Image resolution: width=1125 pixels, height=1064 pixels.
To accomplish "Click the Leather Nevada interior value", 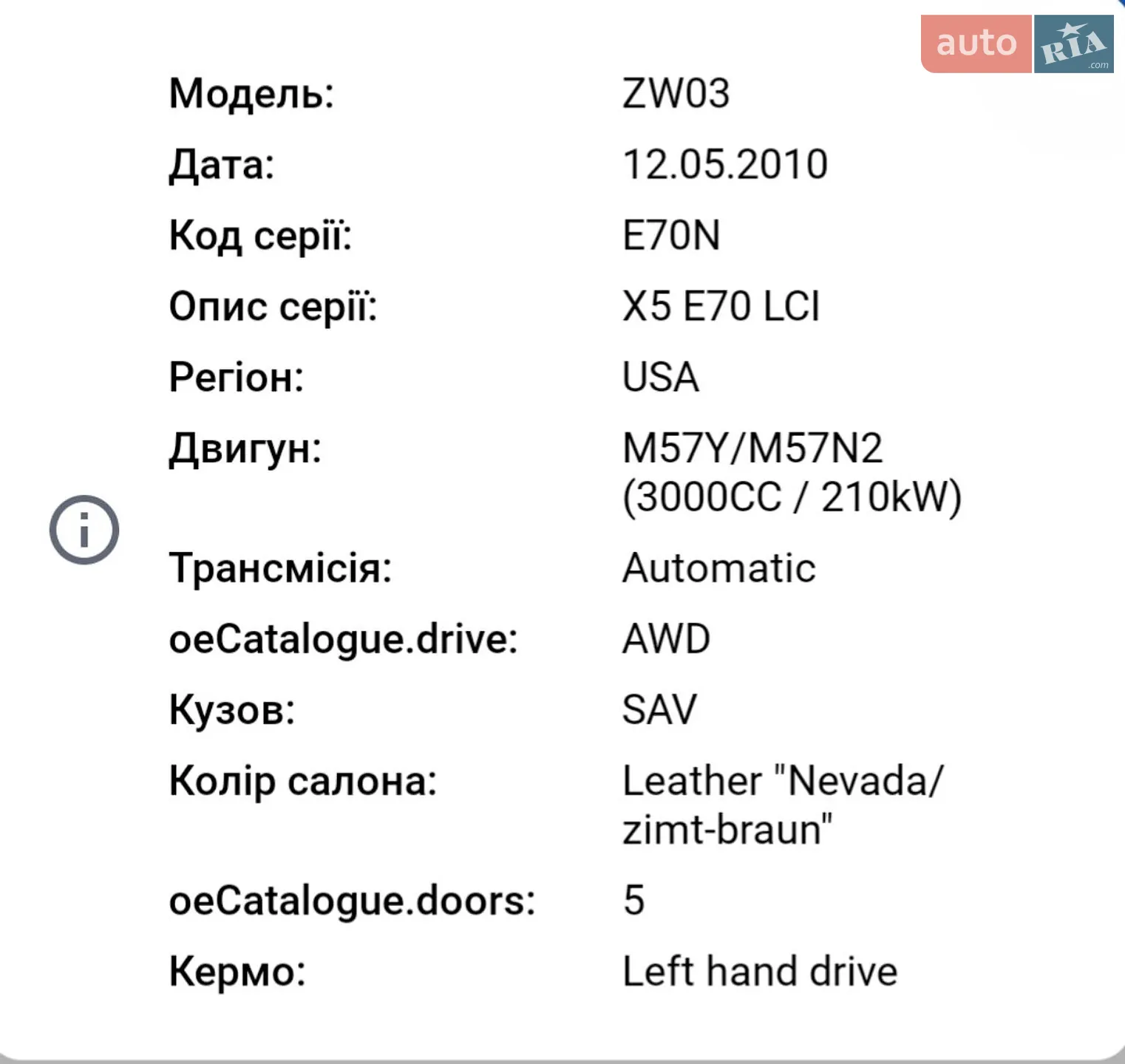I will pos(783,805).
